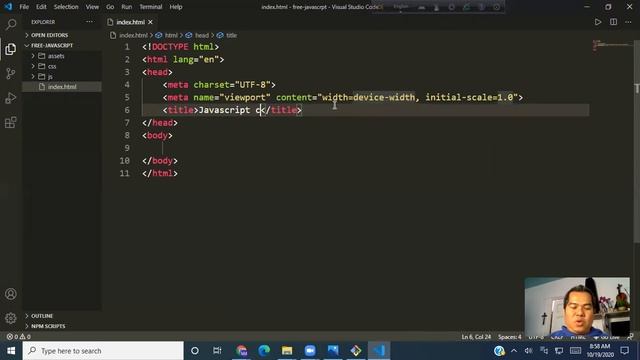640x360 pixels.
Task: Open the Search view in activity bar
Action: pos(11,24)
